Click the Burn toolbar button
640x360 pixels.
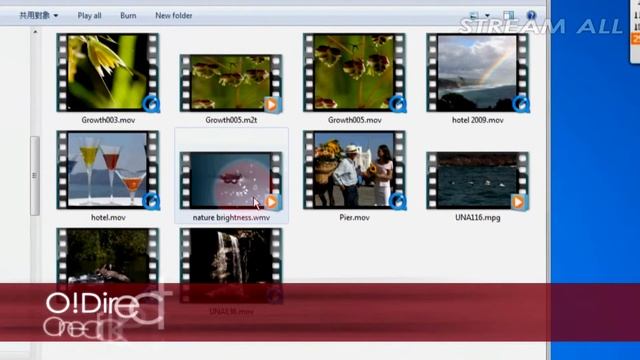click(x=128, y=16)
